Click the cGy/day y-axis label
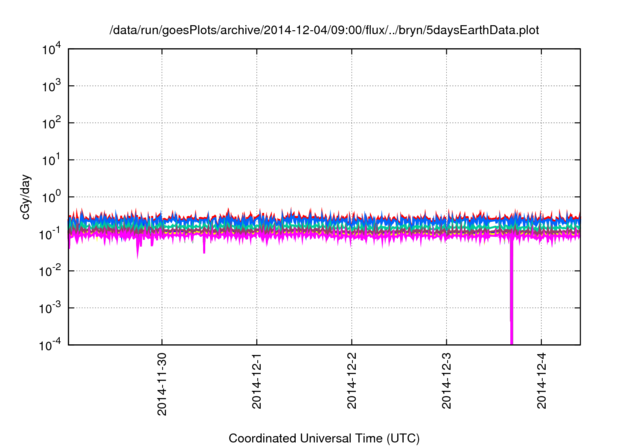 (26, 197)
